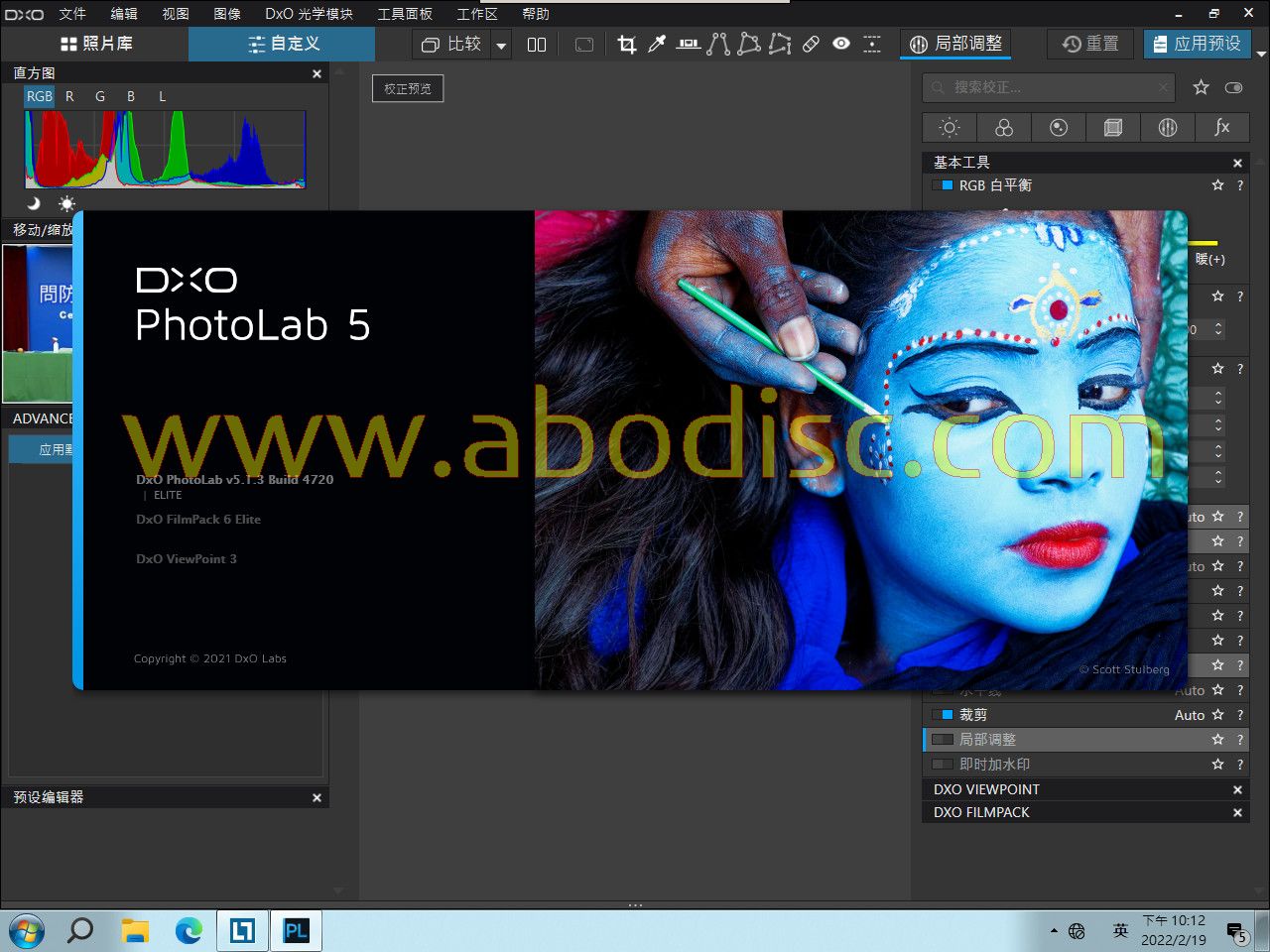Switch to the 照片库 tab
Image resolution: width=1270 pixels, height=952 pixels.
(x=96, y=44)
